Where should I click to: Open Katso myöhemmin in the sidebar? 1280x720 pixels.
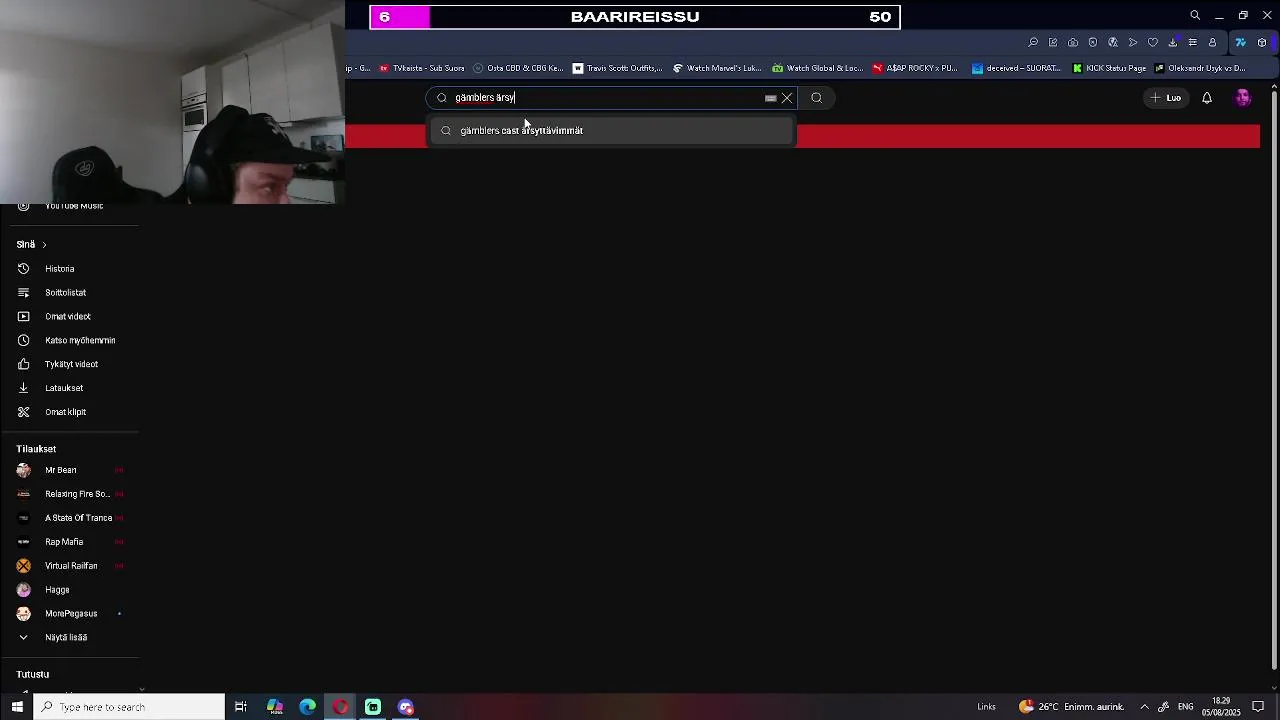pyautogui.click(x=68, y=341)
